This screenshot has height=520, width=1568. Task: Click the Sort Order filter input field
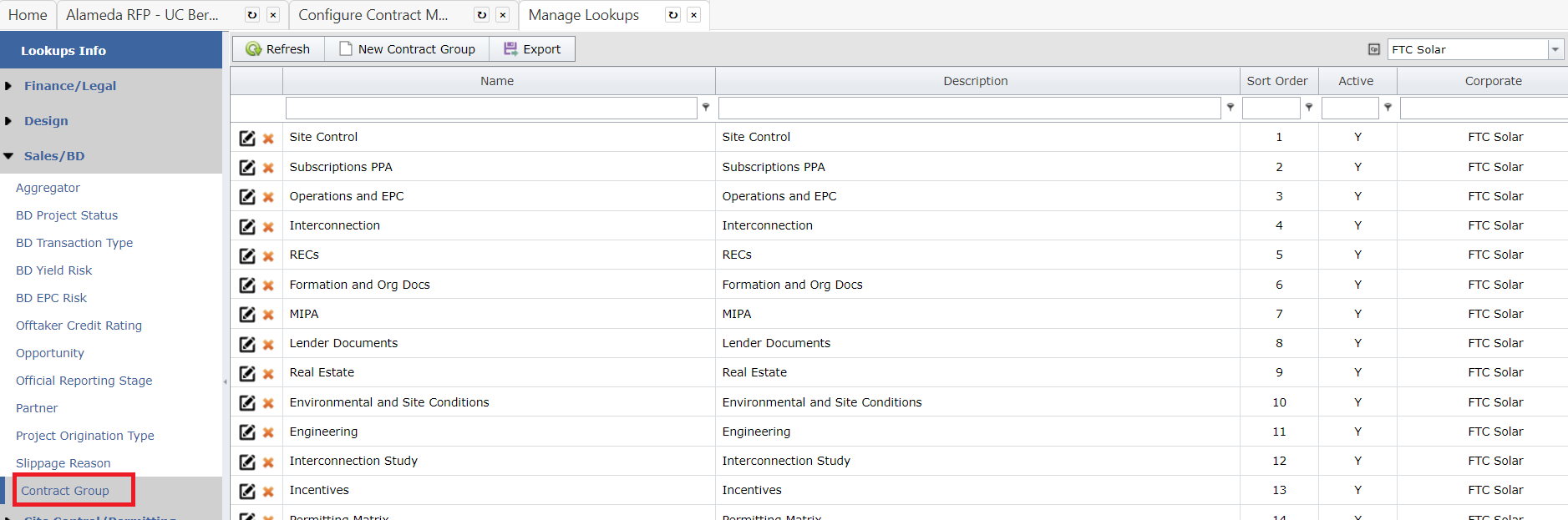(x=1271, y=108)
